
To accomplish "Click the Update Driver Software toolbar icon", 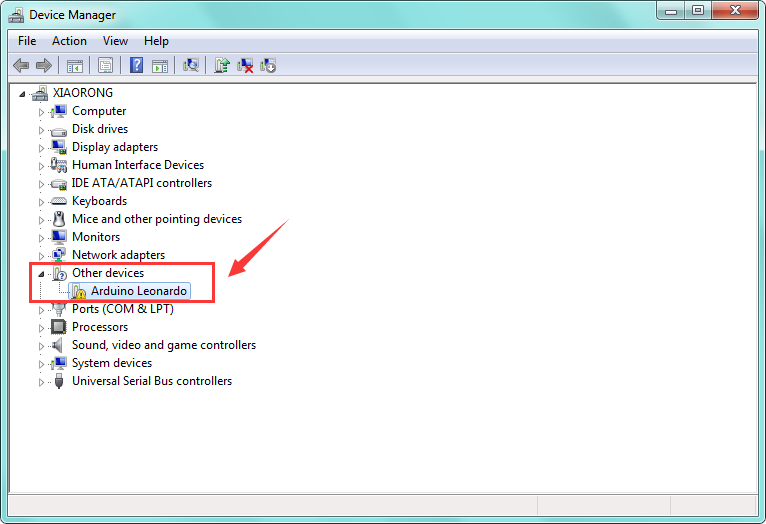I will coord(222,65).
